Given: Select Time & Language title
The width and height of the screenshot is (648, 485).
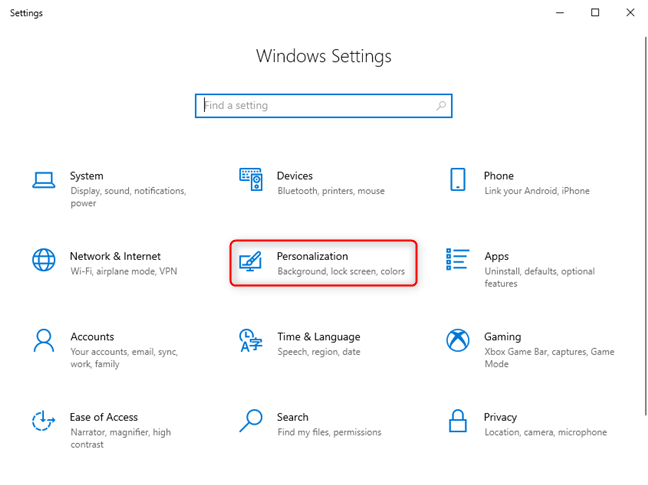Looking at the screenshot, I should [x=319, y=337].
